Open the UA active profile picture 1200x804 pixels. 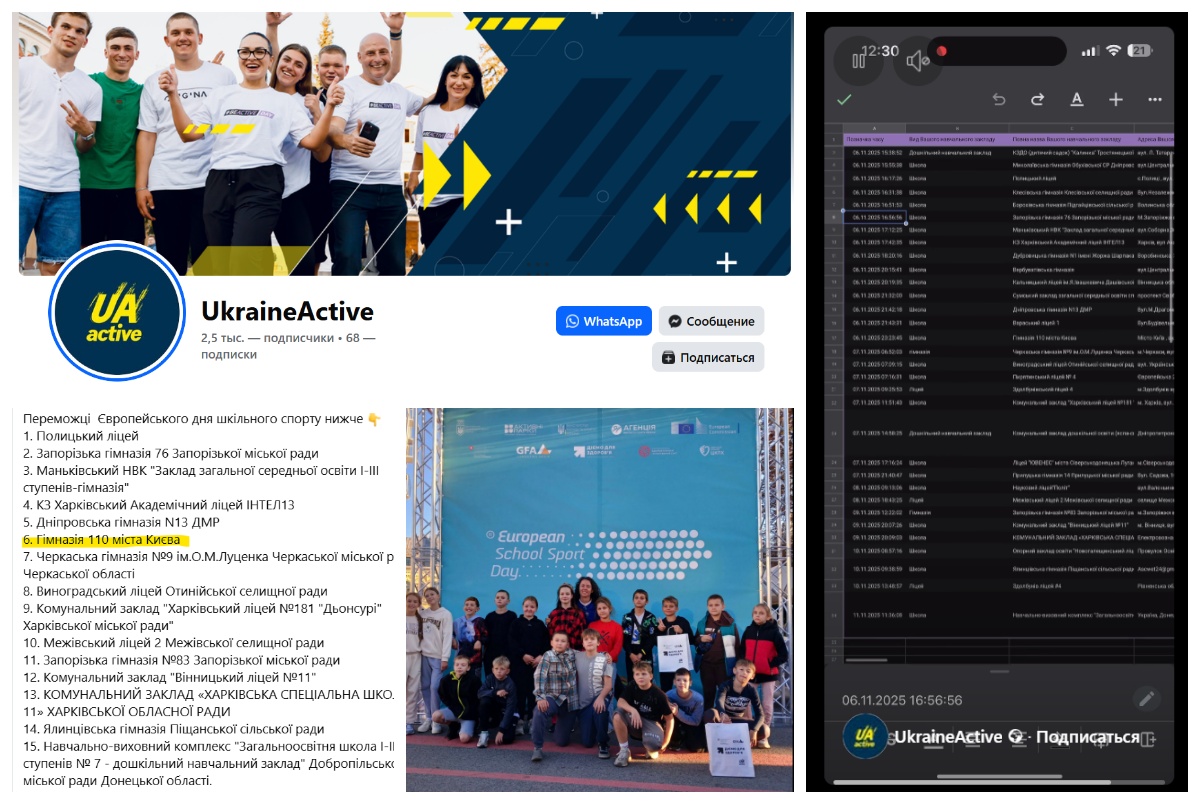pos(117,312)
